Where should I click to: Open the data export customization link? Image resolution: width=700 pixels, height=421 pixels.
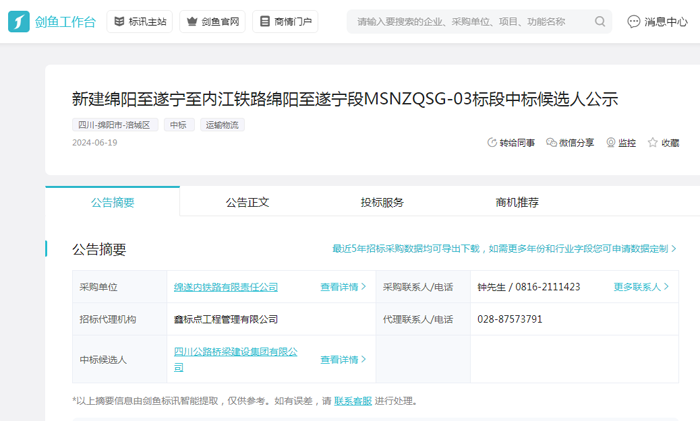click(x=504, y=249)
